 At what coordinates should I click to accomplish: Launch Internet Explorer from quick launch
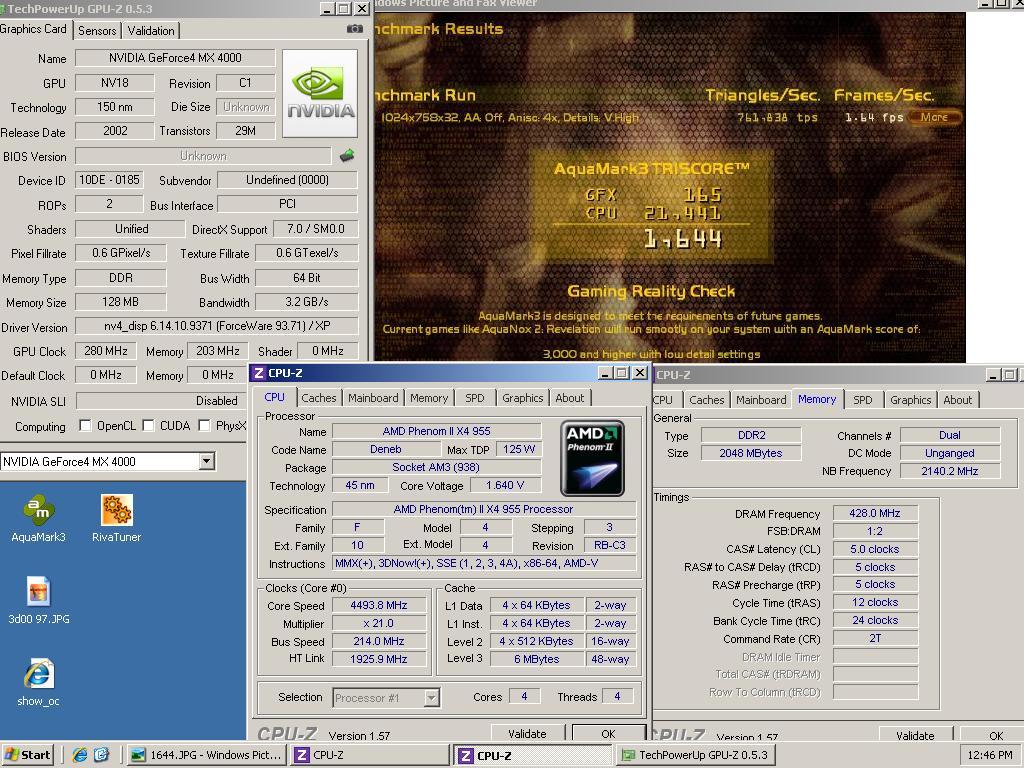tap(80, 755)
